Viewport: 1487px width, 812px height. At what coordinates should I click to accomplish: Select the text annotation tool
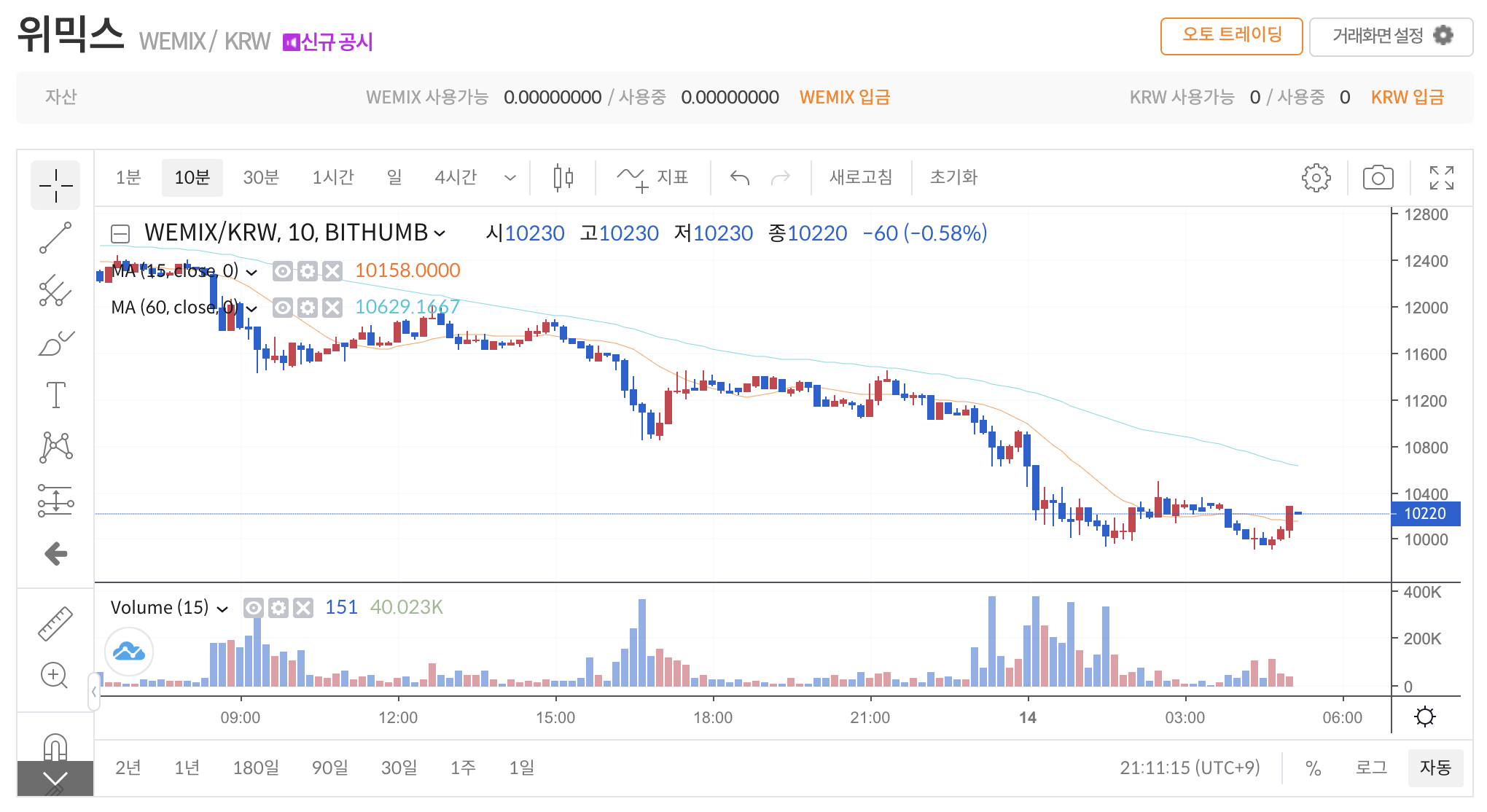click(x=55, y=395)
